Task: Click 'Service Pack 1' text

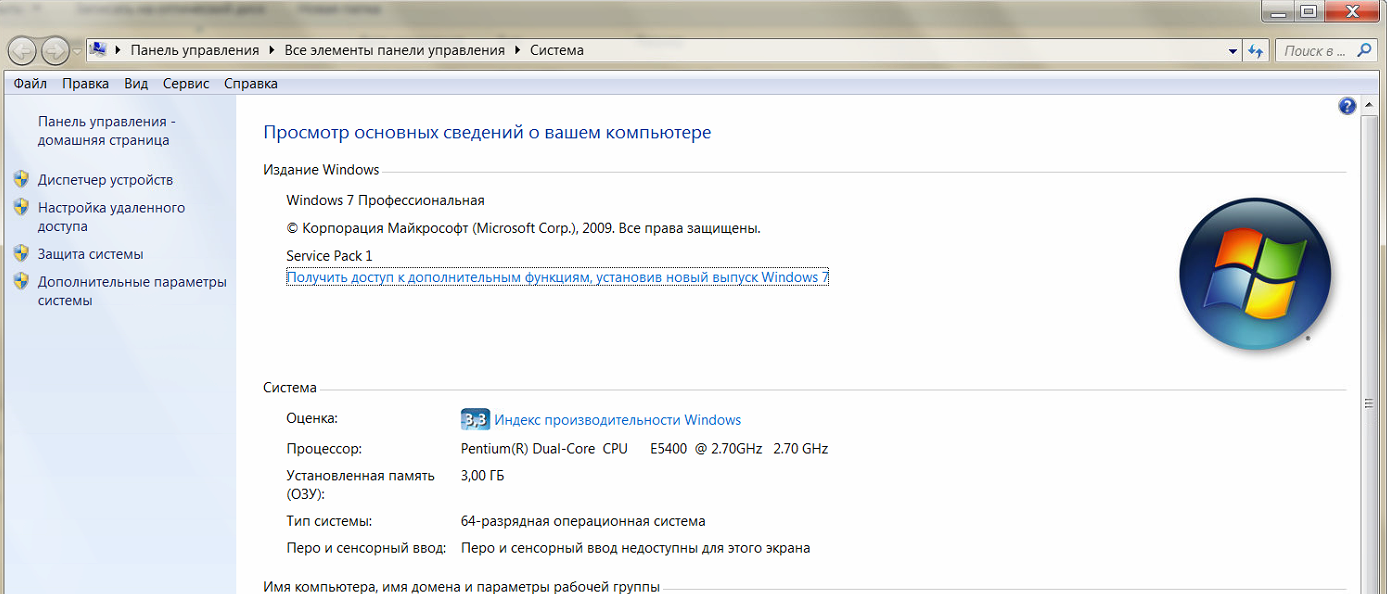Action: (x=329, y=256)
